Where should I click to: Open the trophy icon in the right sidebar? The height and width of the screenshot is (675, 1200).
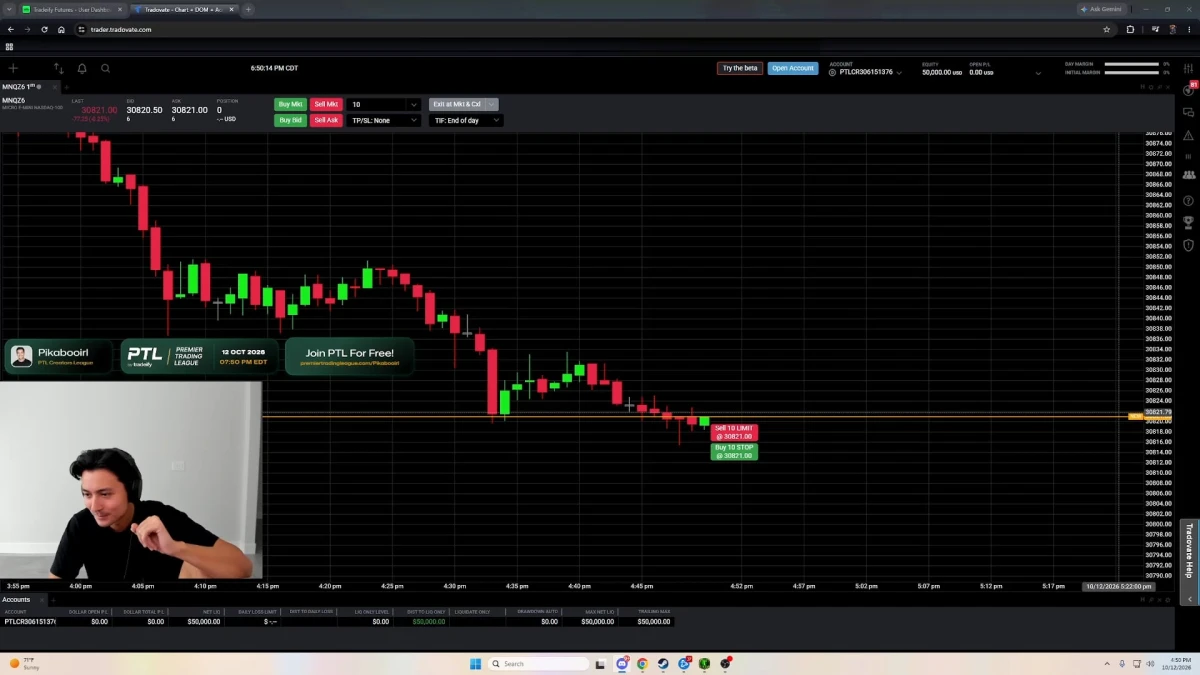pos(1188,222)
